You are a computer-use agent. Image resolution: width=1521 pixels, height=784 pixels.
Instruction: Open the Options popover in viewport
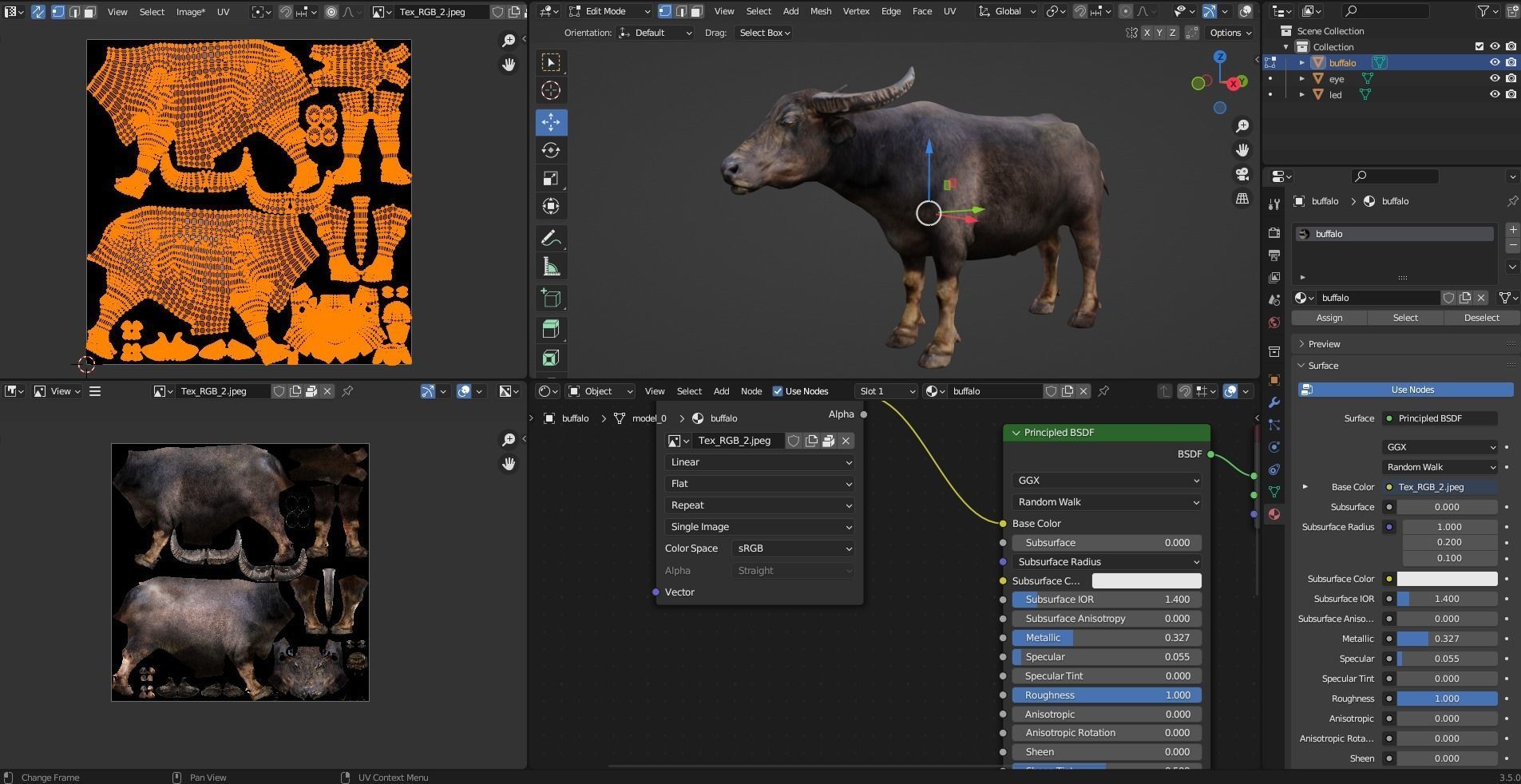pos(1230,33)
